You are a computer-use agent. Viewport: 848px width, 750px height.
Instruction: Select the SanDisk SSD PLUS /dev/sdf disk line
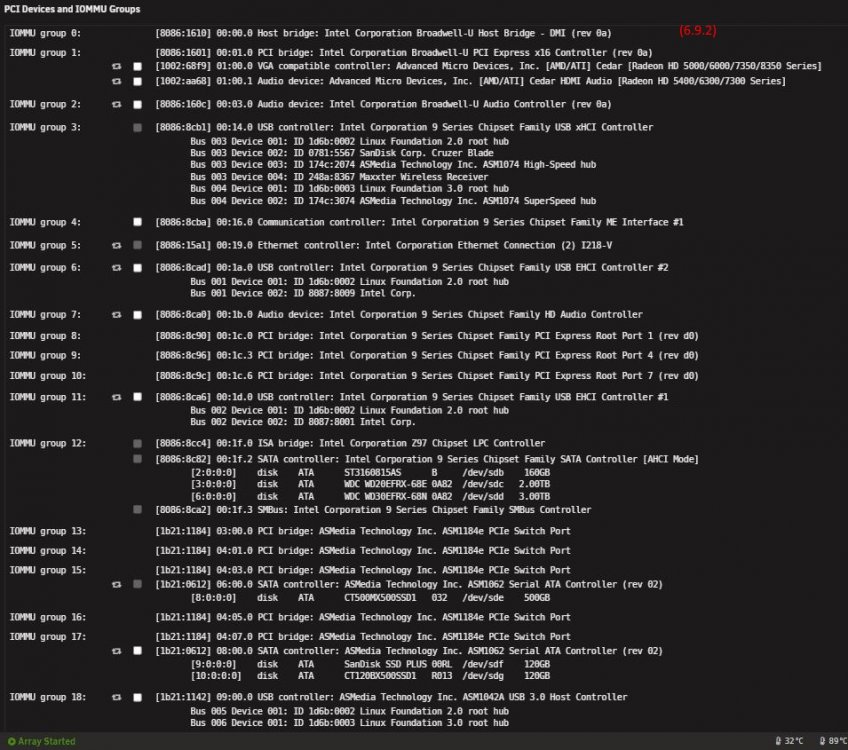370,665
